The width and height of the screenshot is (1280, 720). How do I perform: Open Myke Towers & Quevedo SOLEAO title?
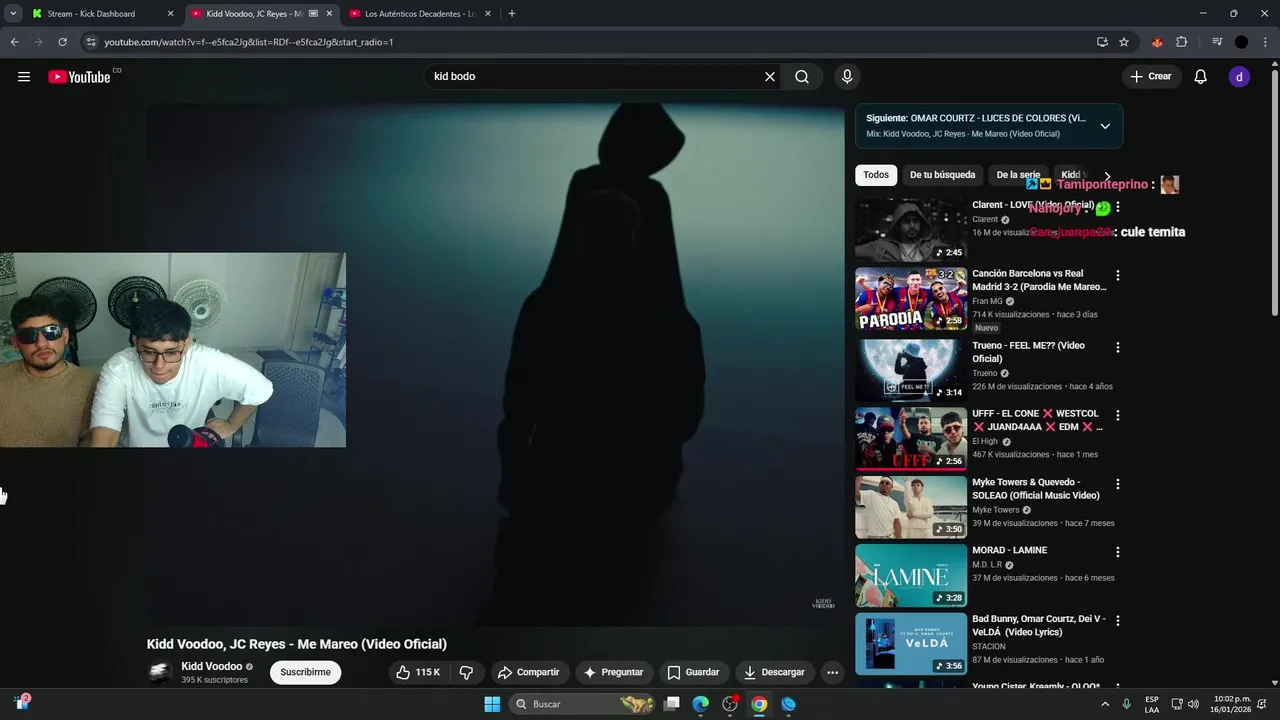click(x=1036, y=489)
